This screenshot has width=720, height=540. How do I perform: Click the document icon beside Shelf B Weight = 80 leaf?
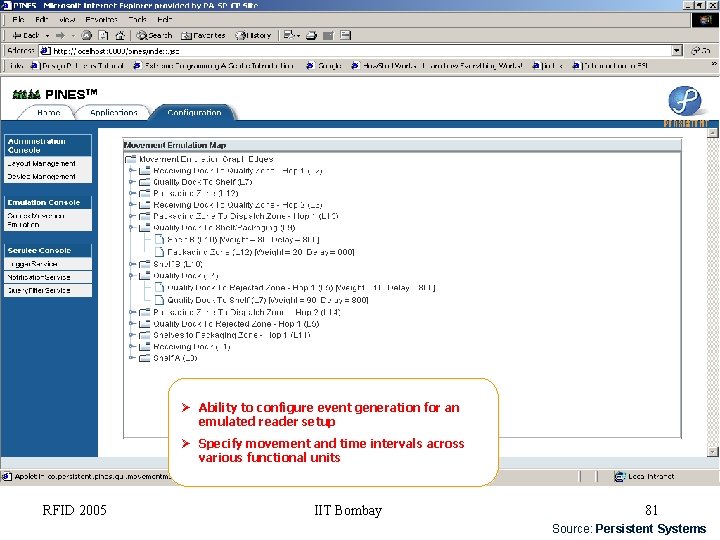coord(159,240)
